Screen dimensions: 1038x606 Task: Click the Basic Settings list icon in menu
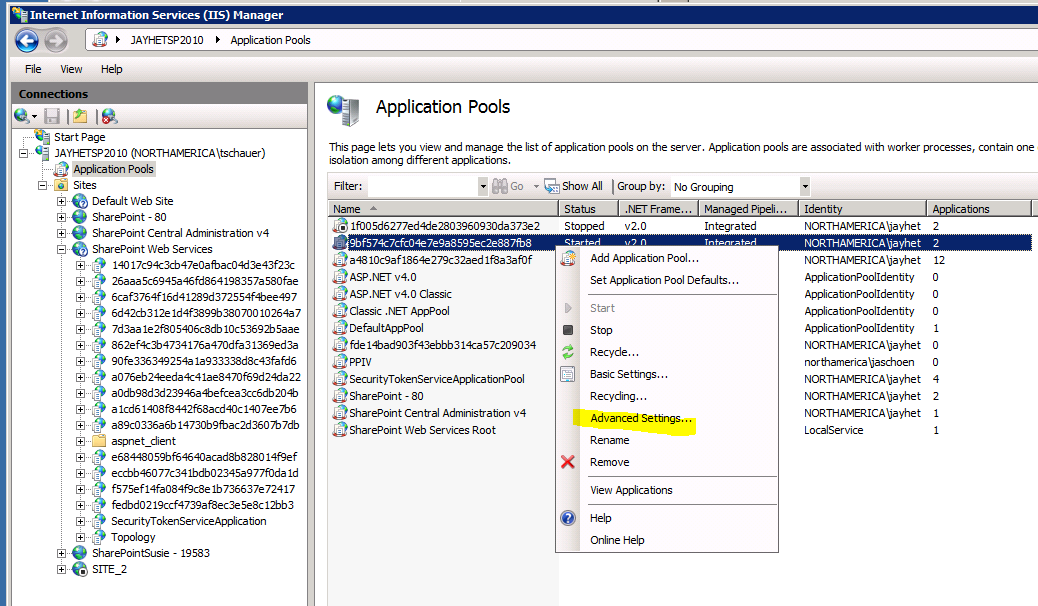click(568, 374)
